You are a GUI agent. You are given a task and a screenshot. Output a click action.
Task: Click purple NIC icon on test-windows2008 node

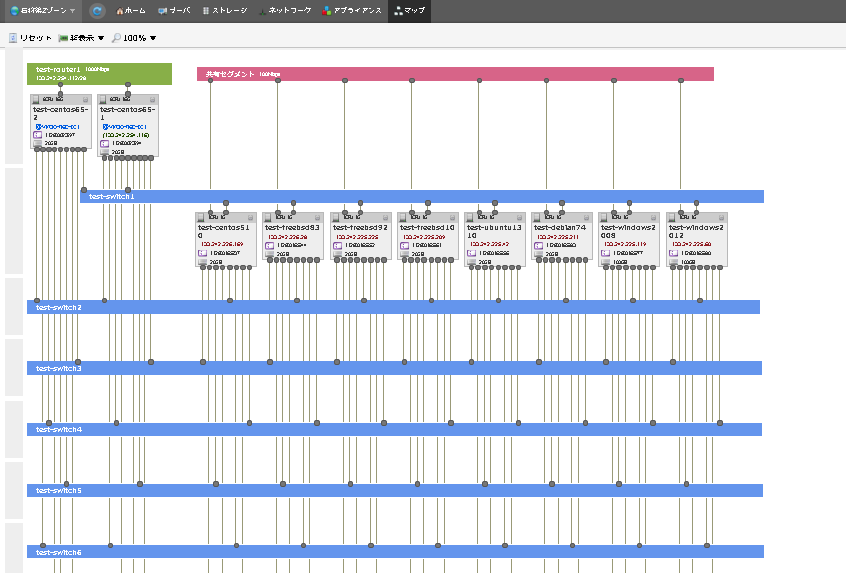[x=605, y=253]
